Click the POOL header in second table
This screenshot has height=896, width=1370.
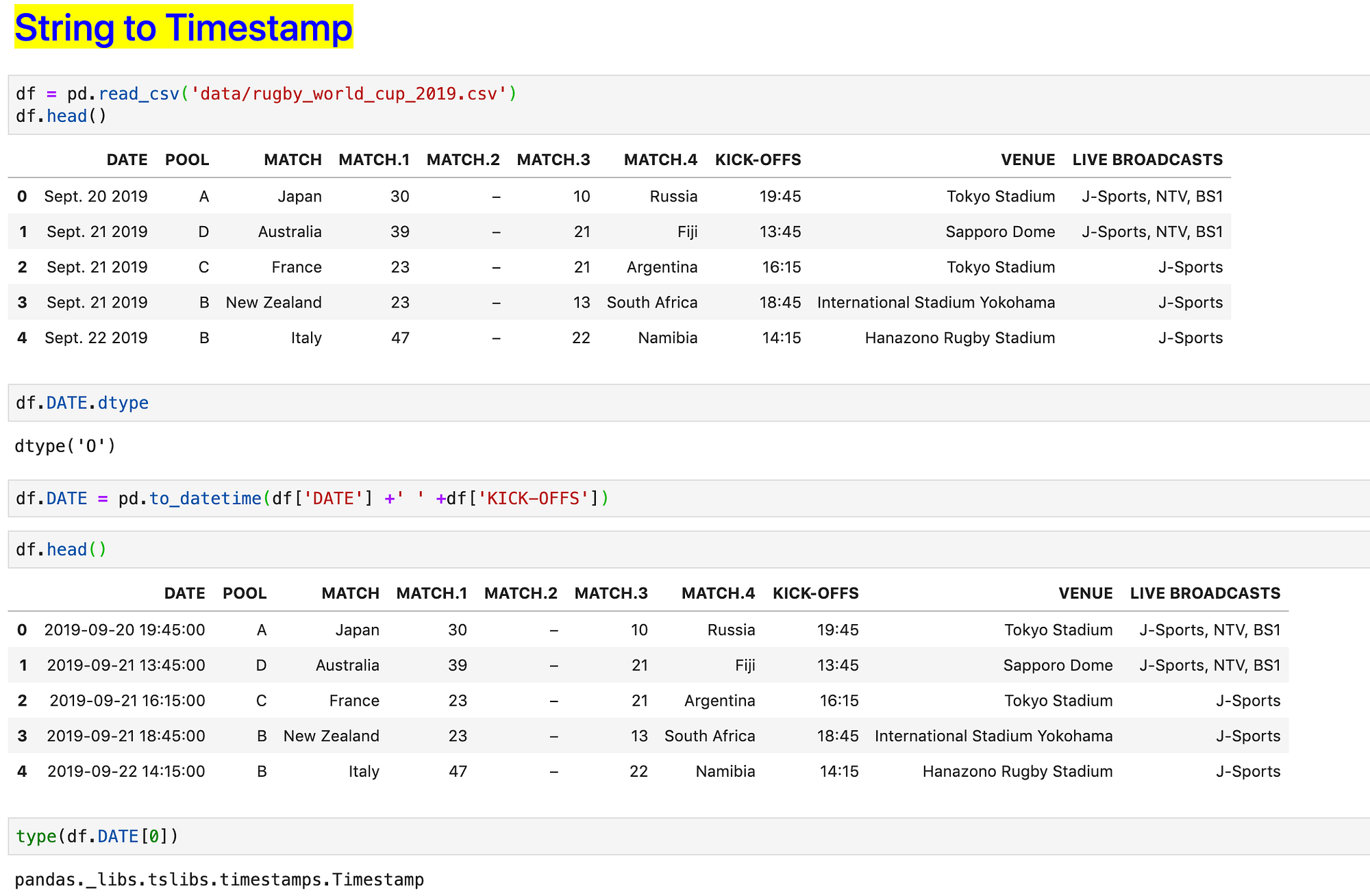click(x=245, y=593)
